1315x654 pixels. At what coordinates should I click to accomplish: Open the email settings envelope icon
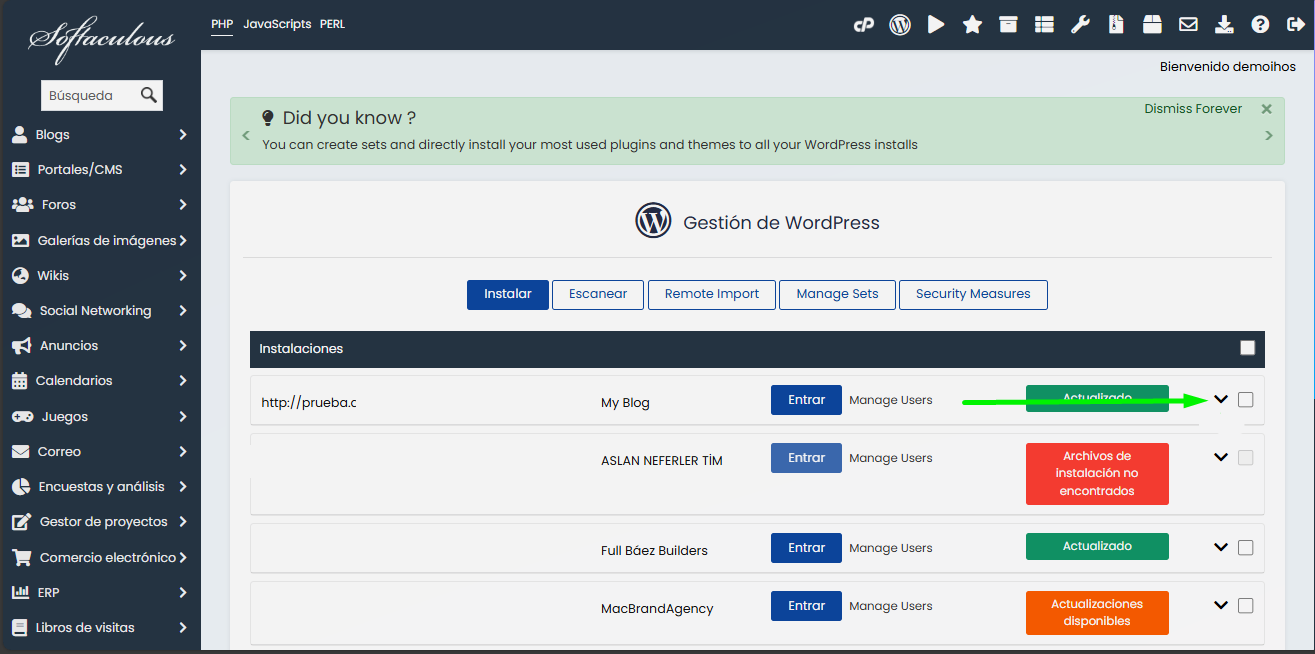click(1188, 24)
